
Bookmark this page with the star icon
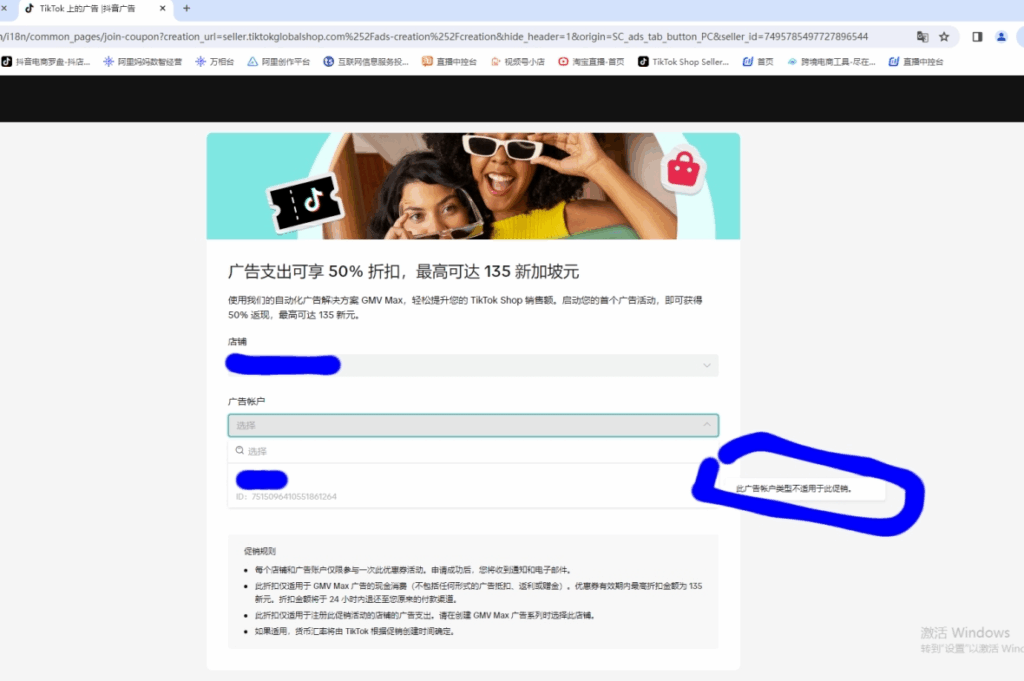(x=944, y=35)
